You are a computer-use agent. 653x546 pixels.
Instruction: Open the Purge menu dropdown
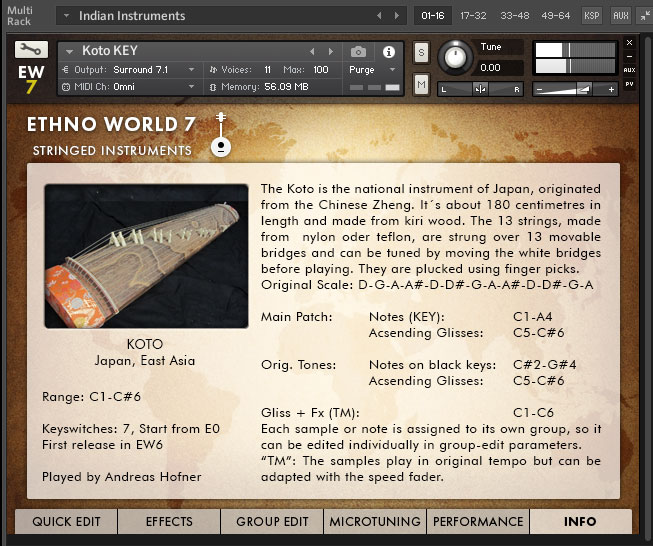(x=392, y=70)
